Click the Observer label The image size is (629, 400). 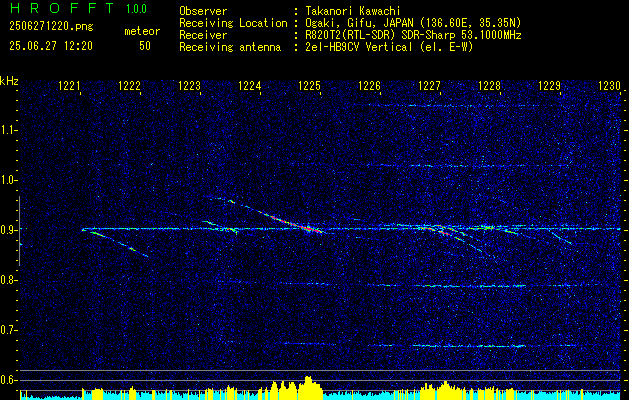coord(203,11)
